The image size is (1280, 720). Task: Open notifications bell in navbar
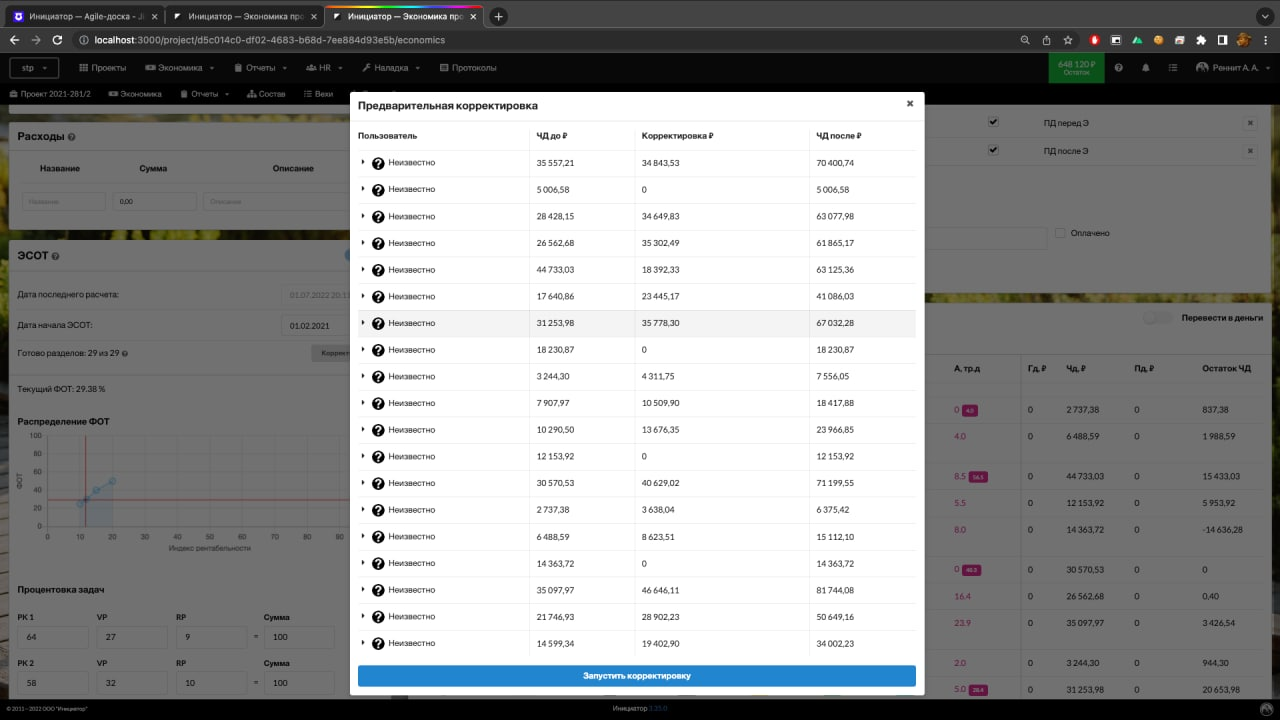point(1146,68)
